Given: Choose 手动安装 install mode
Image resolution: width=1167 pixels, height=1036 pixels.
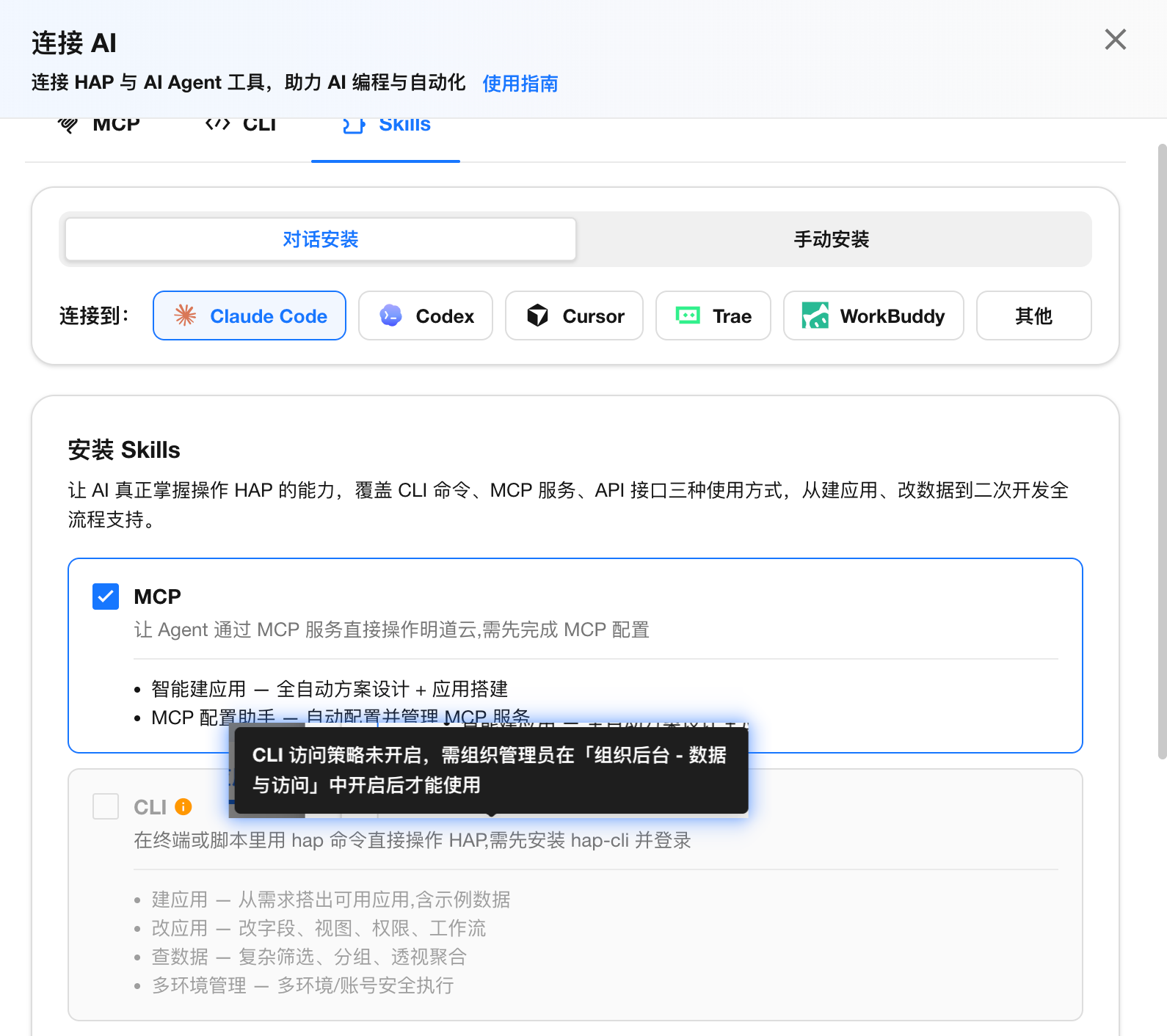Looking at the screenshot, I should 832,239.
